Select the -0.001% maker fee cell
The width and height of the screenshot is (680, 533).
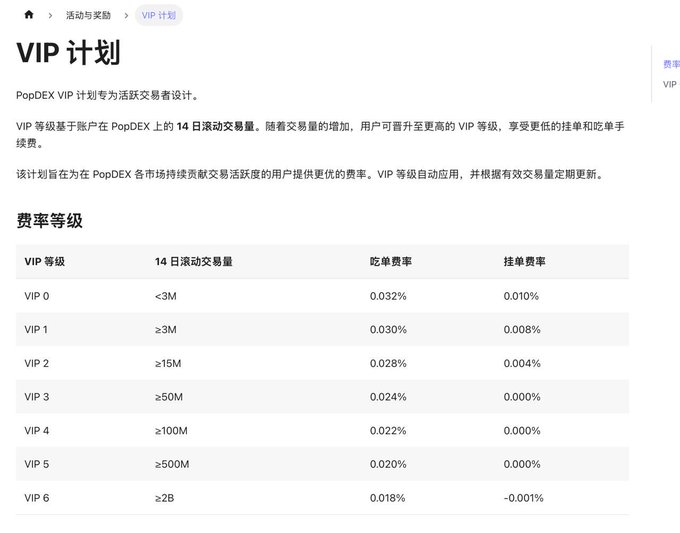click(x=523, y=498)
